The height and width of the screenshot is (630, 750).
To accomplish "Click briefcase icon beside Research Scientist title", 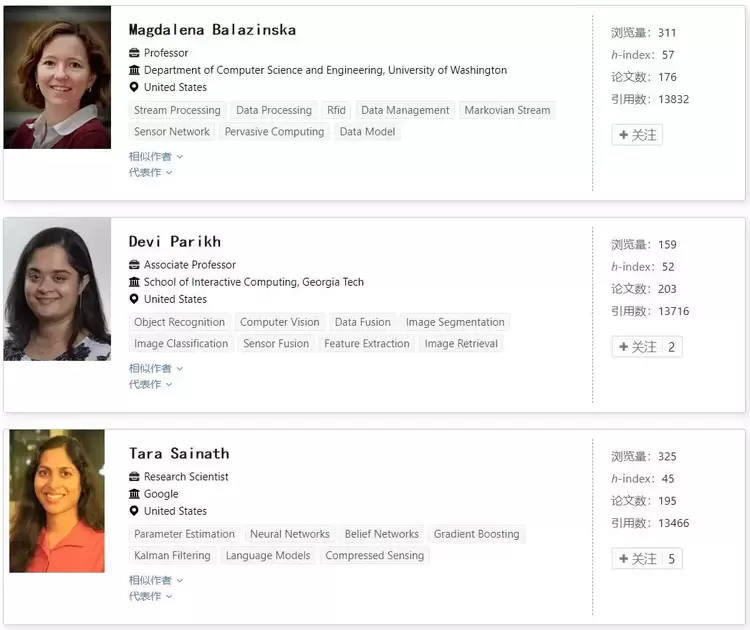I will 134,477.
